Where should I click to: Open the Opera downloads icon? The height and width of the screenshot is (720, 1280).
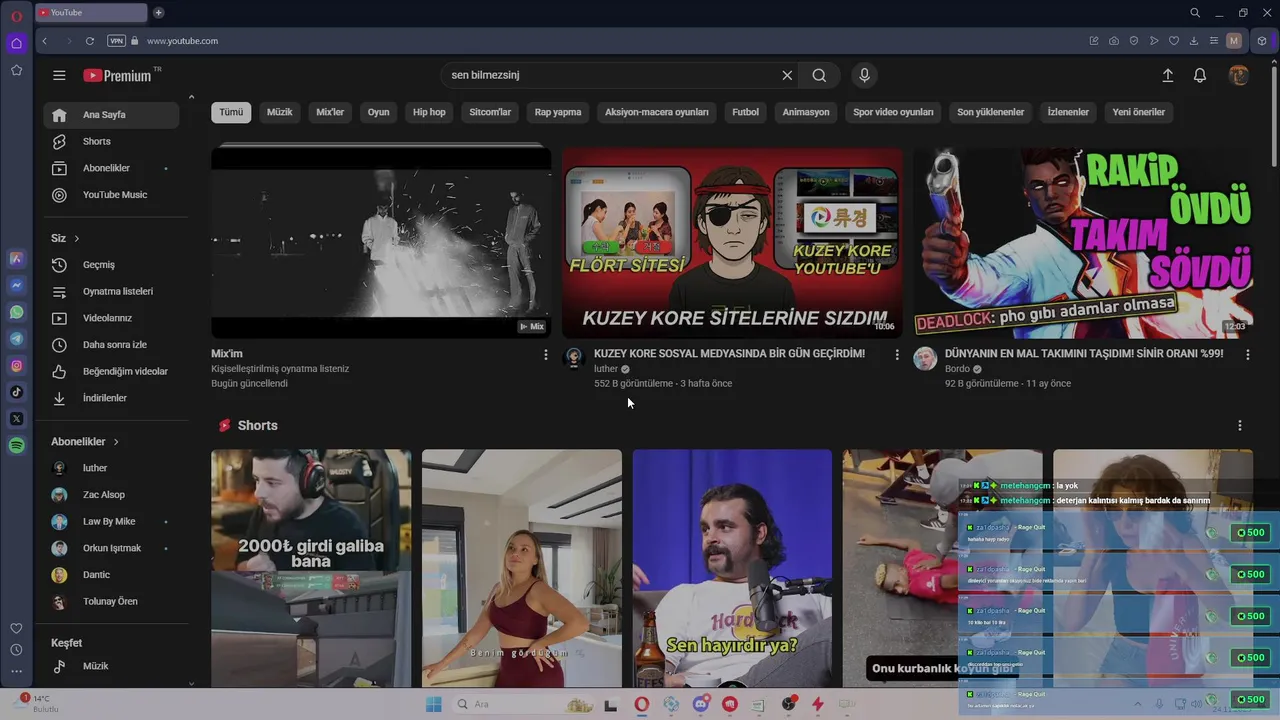click(x=1194, y=41)
